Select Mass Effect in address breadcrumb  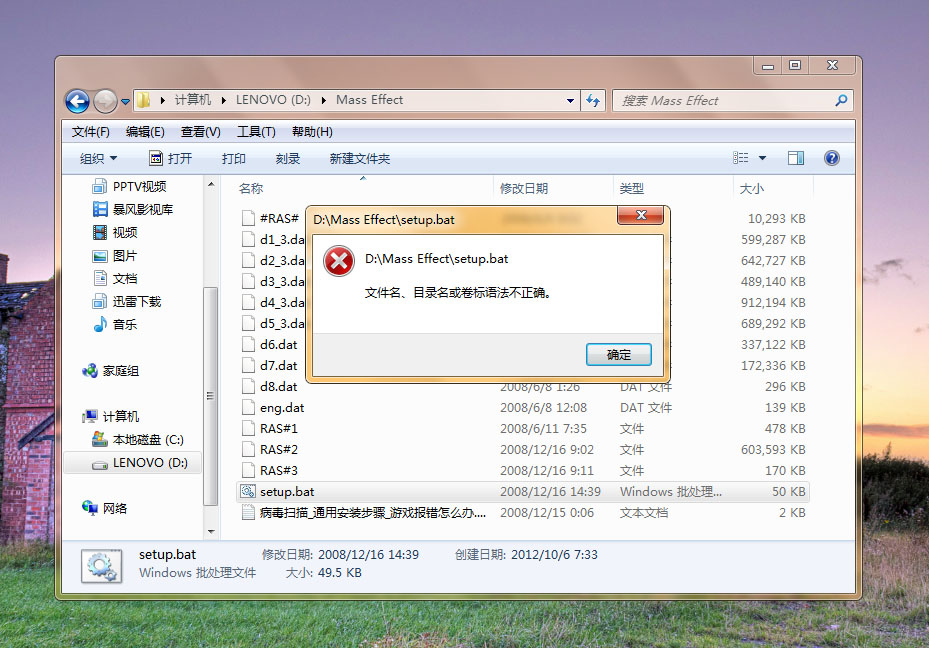tap(369, 100)
